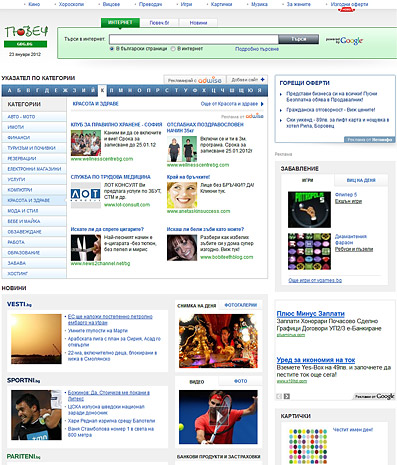The width and height of the screenshot is (397, 465).
Task: Open the www.bobsteethblog.com link
Action: point(227,257)
